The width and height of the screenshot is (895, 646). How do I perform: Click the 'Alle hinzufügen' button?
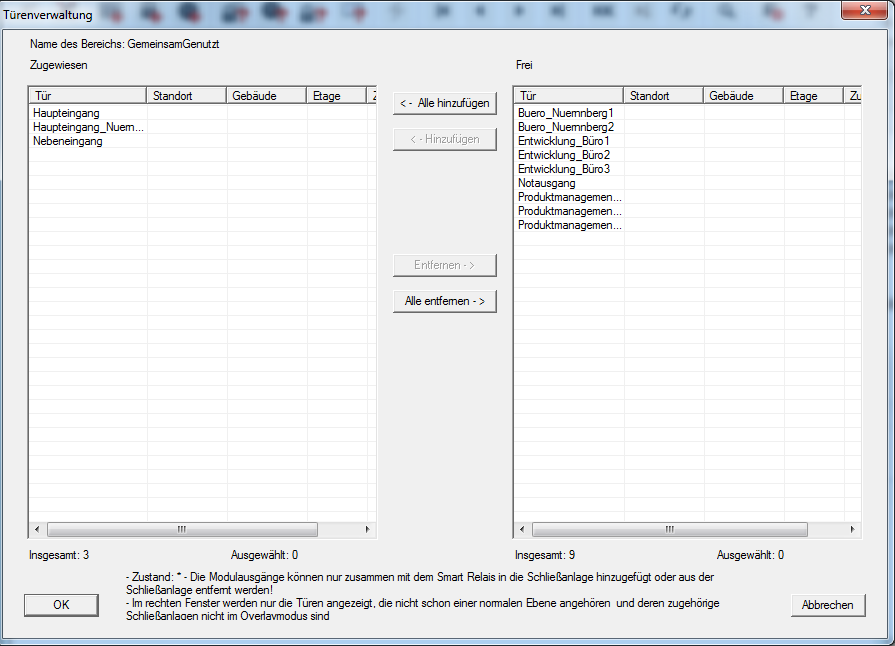pos(444,103)
